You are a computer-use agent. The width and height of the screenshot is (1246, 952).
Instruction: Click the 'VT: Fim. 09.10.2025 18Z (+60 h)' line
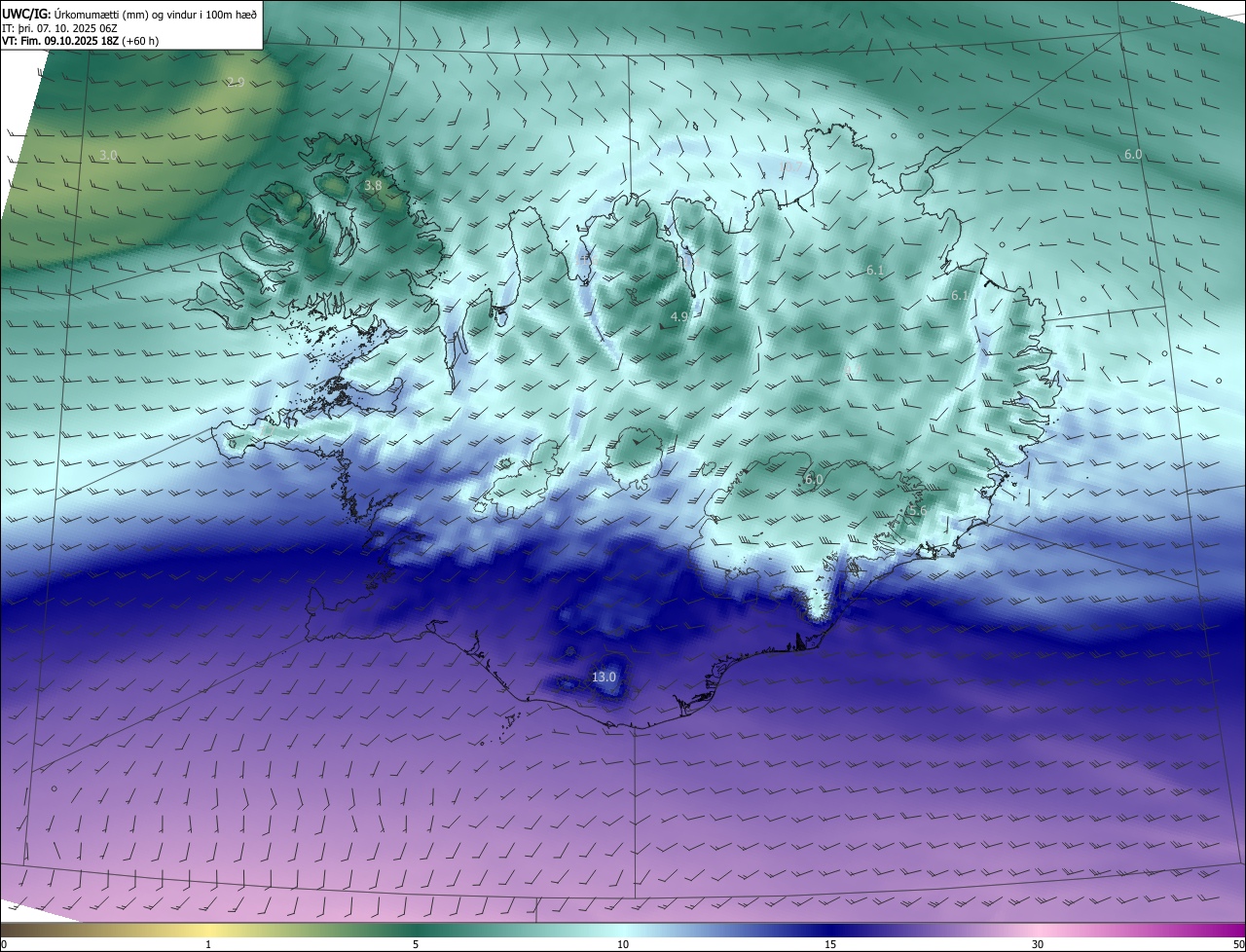[x=81, y=41]
